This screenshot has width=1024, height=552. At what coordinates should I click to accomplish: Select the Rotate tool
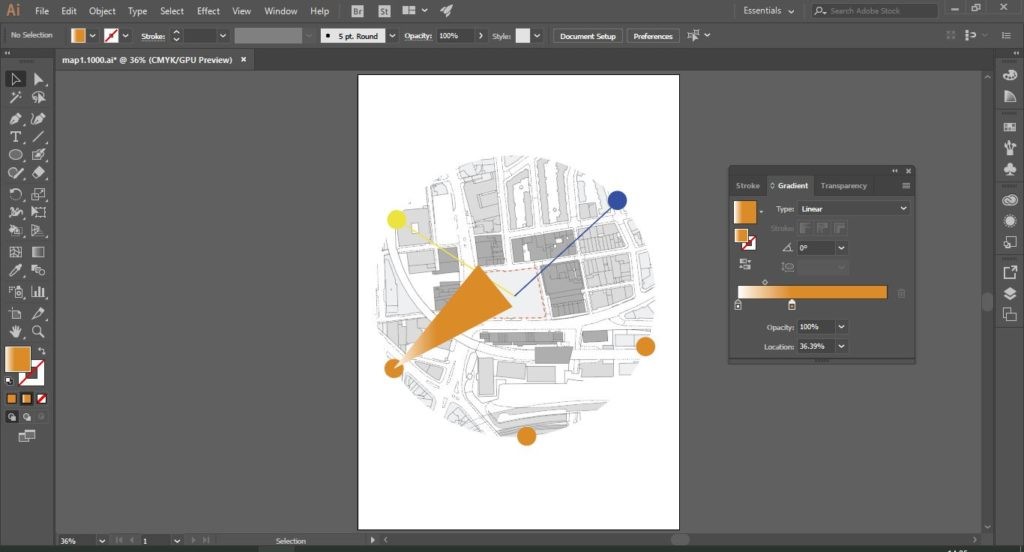15,194
